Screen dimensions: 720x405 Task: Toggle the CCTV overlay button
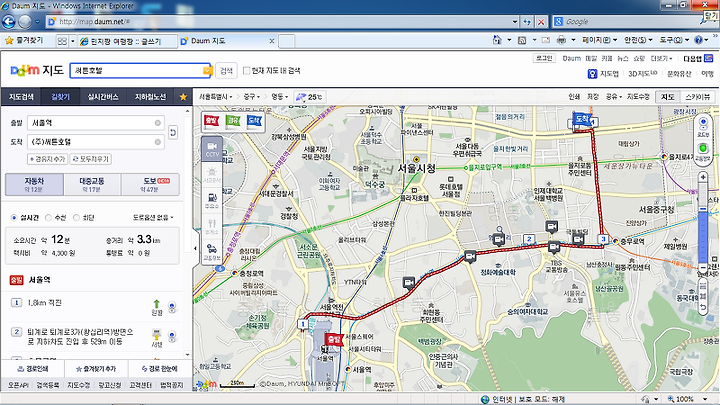pos(212,149)
